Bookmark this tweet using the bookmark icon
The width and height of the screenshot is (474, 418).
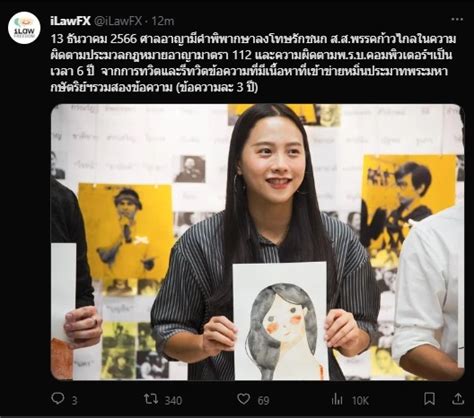click(429, 399)
